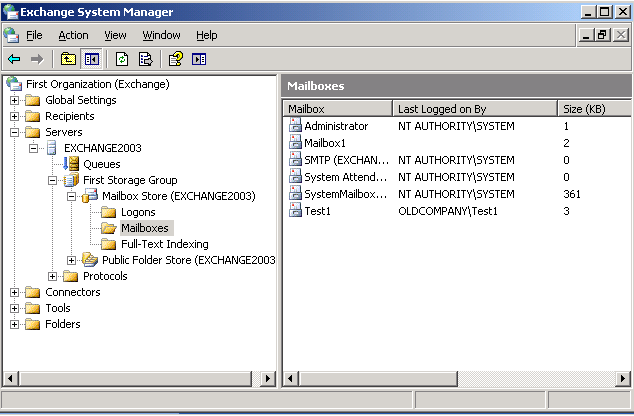Click the SystemMailbox... mailbox icon

pos(295,193)
